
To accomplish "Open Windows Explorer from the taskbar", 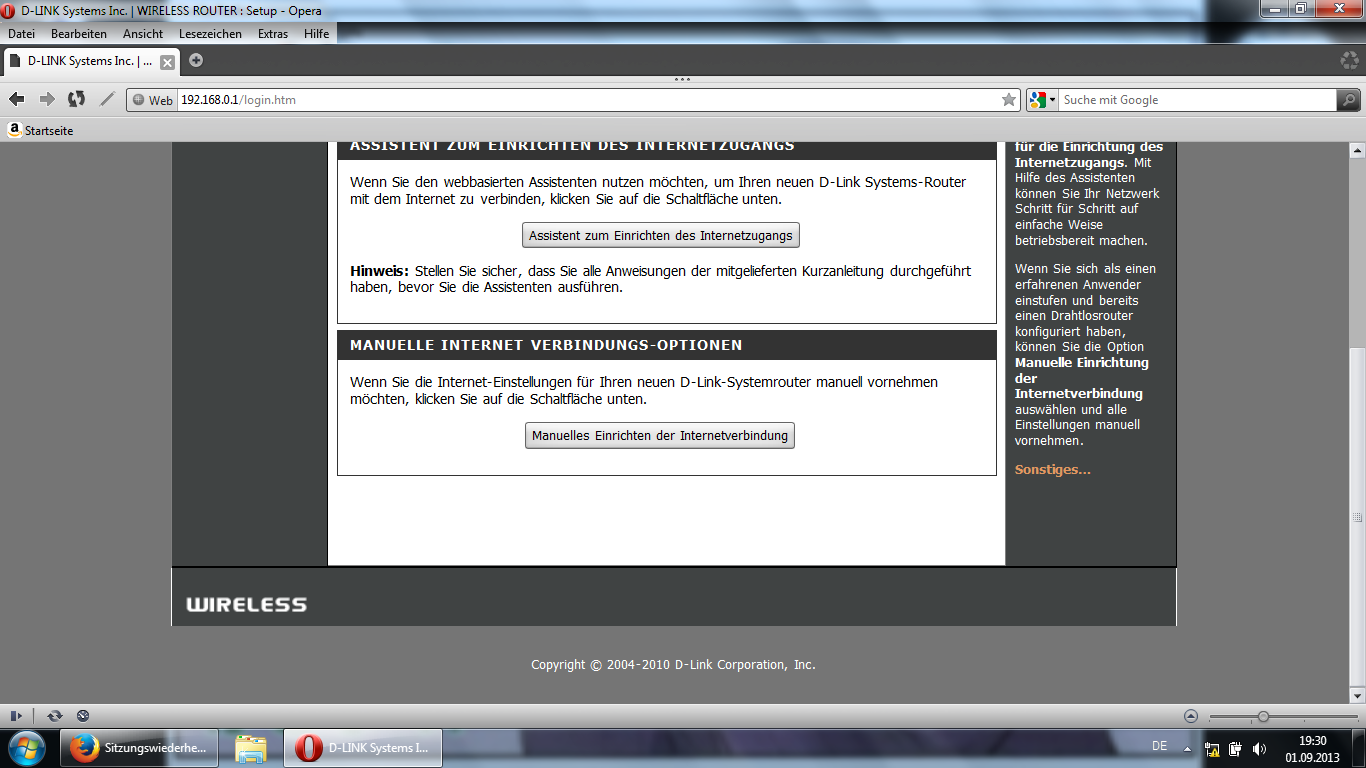I will [x=251, y=748].
